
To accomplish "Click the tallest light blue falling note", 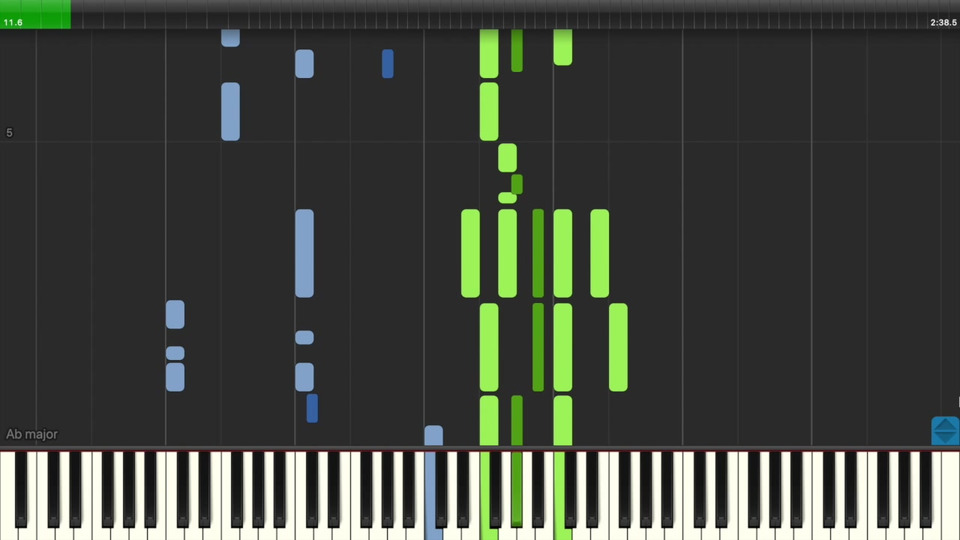I will (x=304, y=253).
